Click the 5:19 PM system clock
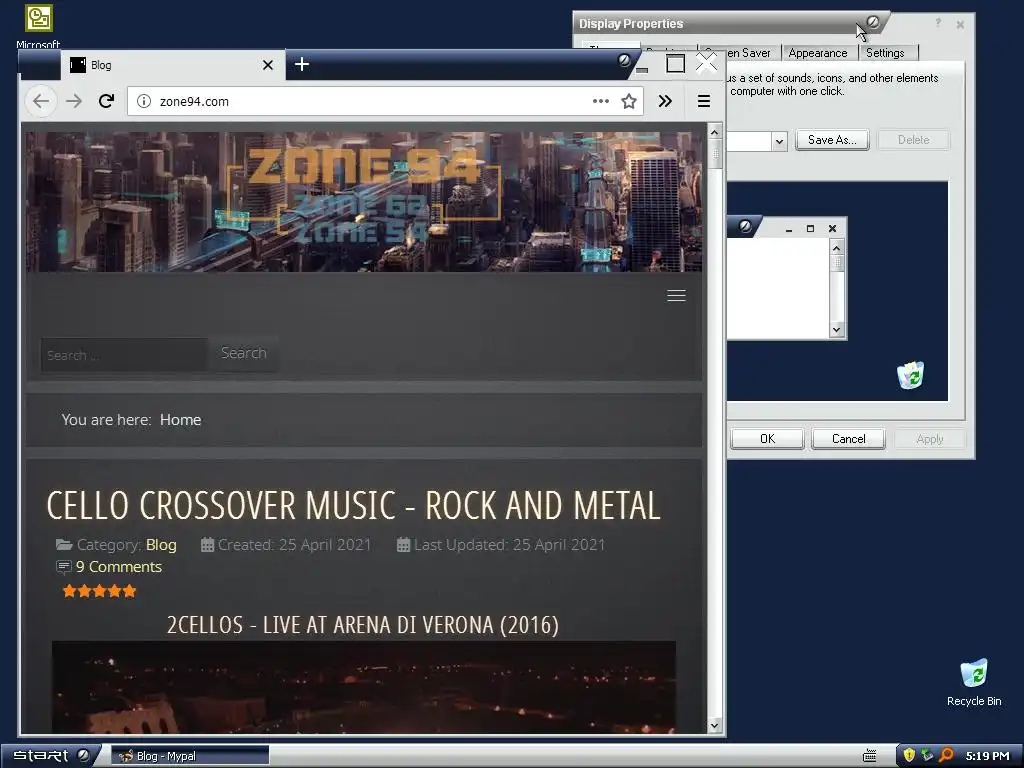The height and width of the screenshot is (768, 1024). (x=987, y=756)
